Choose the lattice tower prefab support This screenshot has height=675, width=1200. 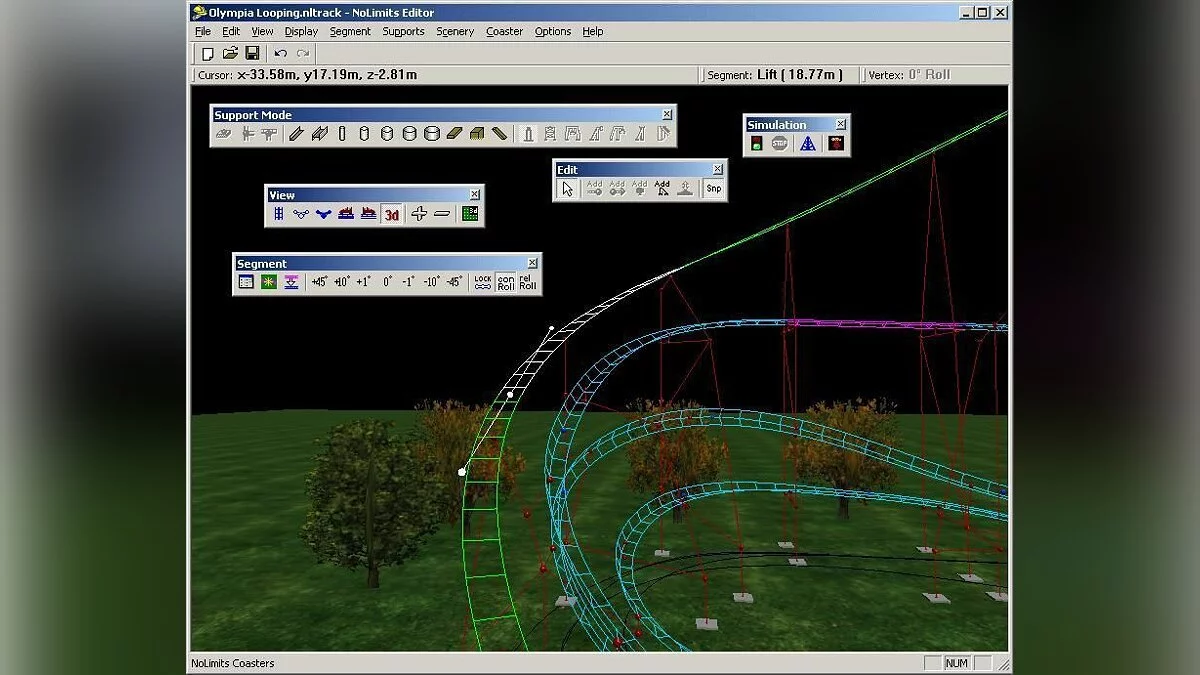click(551, 133)
